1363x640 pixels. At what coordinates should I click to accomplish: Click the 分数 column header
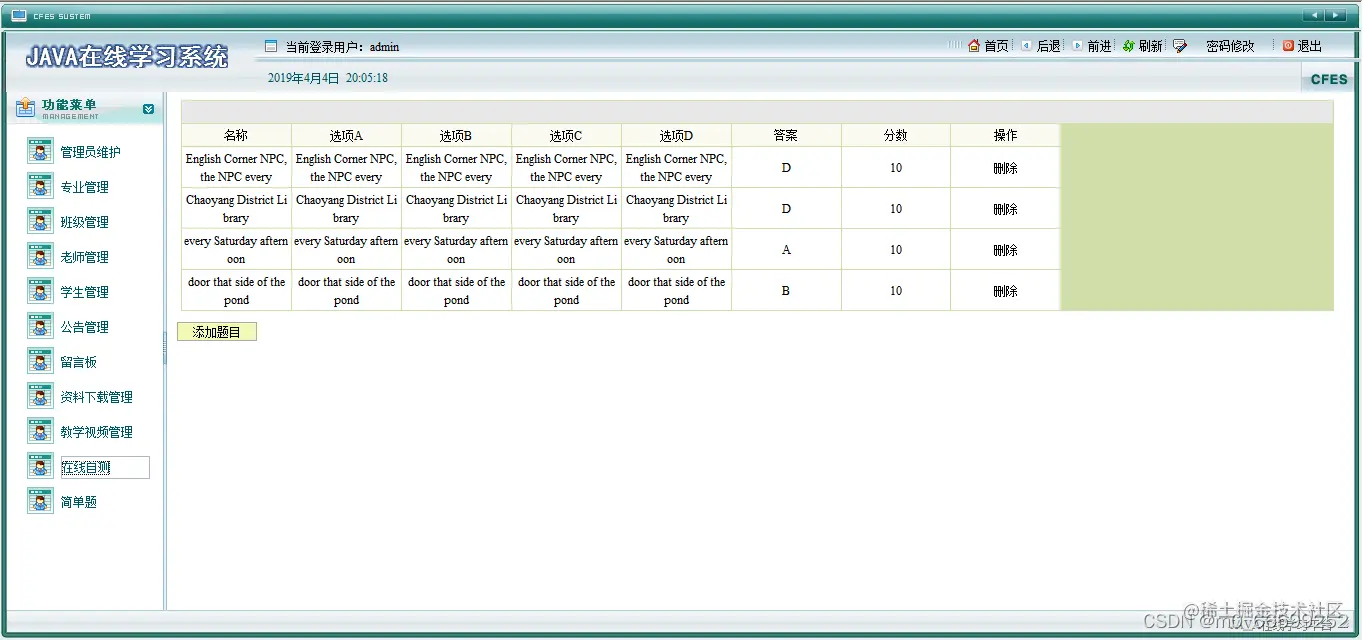click(x=896, y=135)
